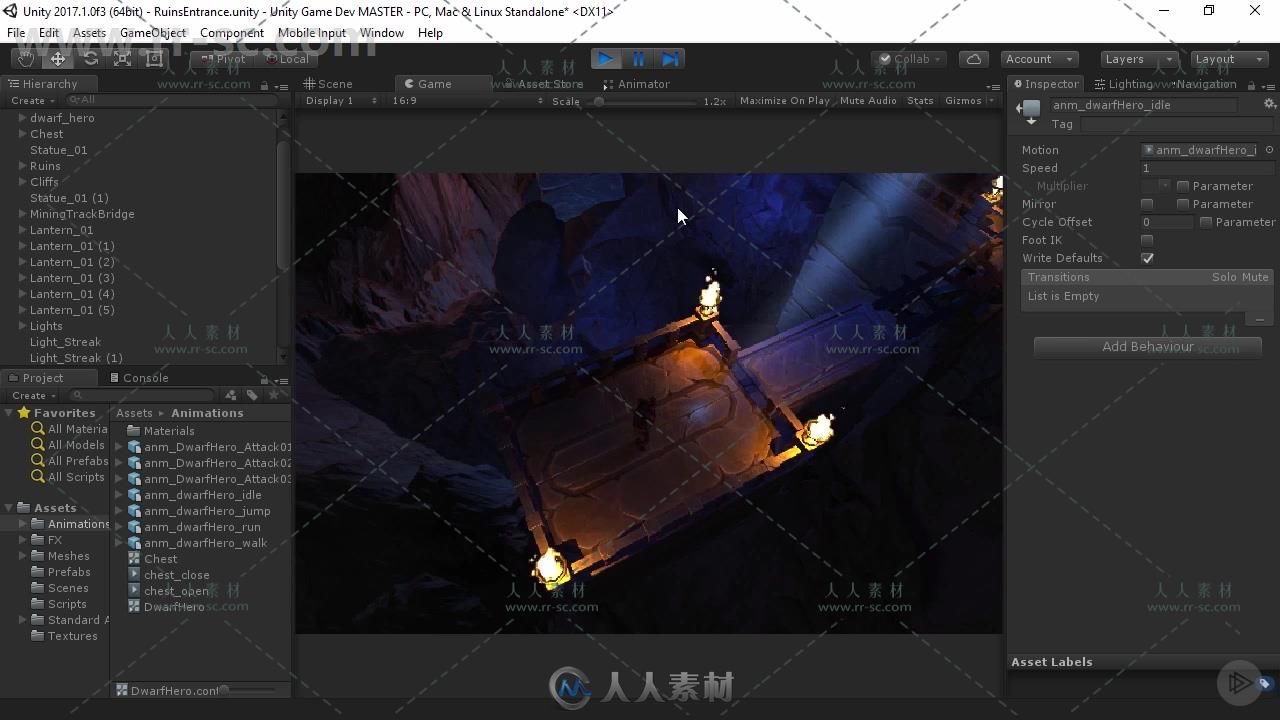Open the cloud services icon
Viewport: 1280px width, 720px height.
(974, 59)
